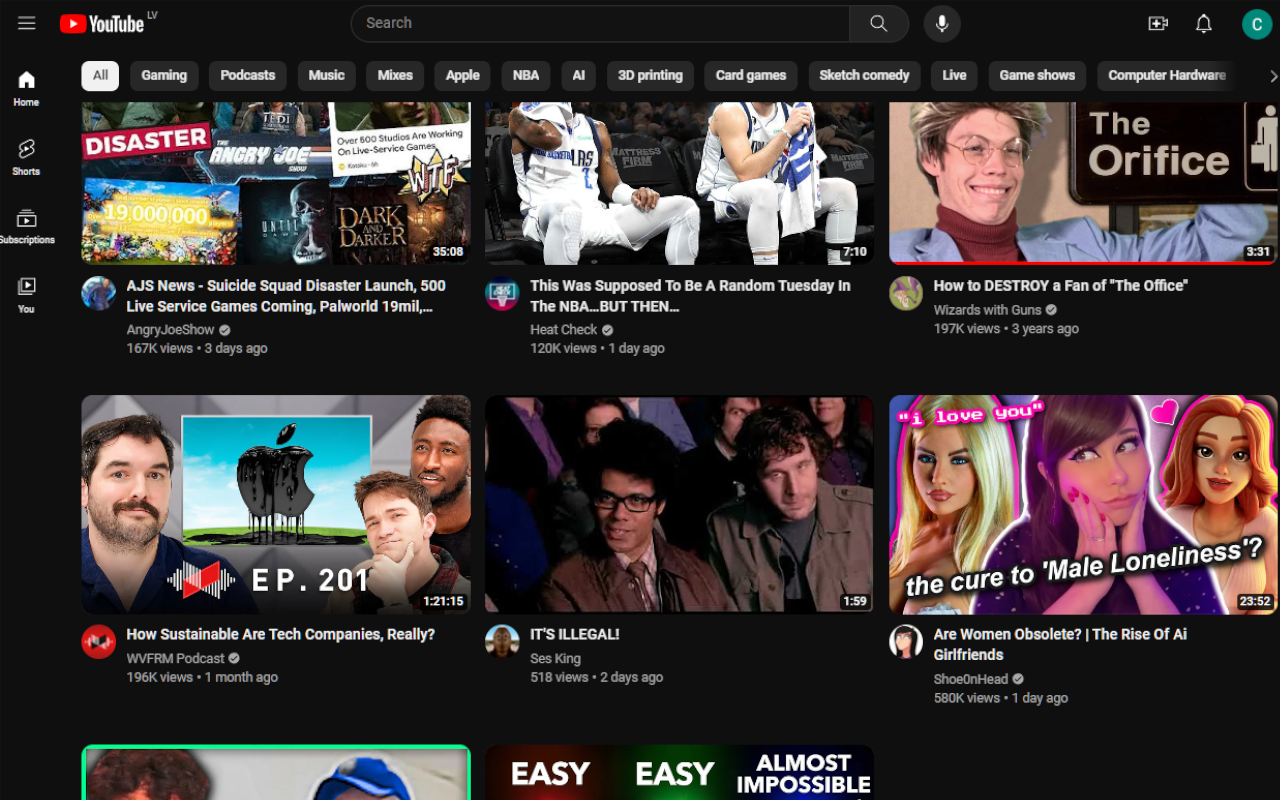Filter by the AI chip
The image size is (1280, 800).
pos(579,76)
